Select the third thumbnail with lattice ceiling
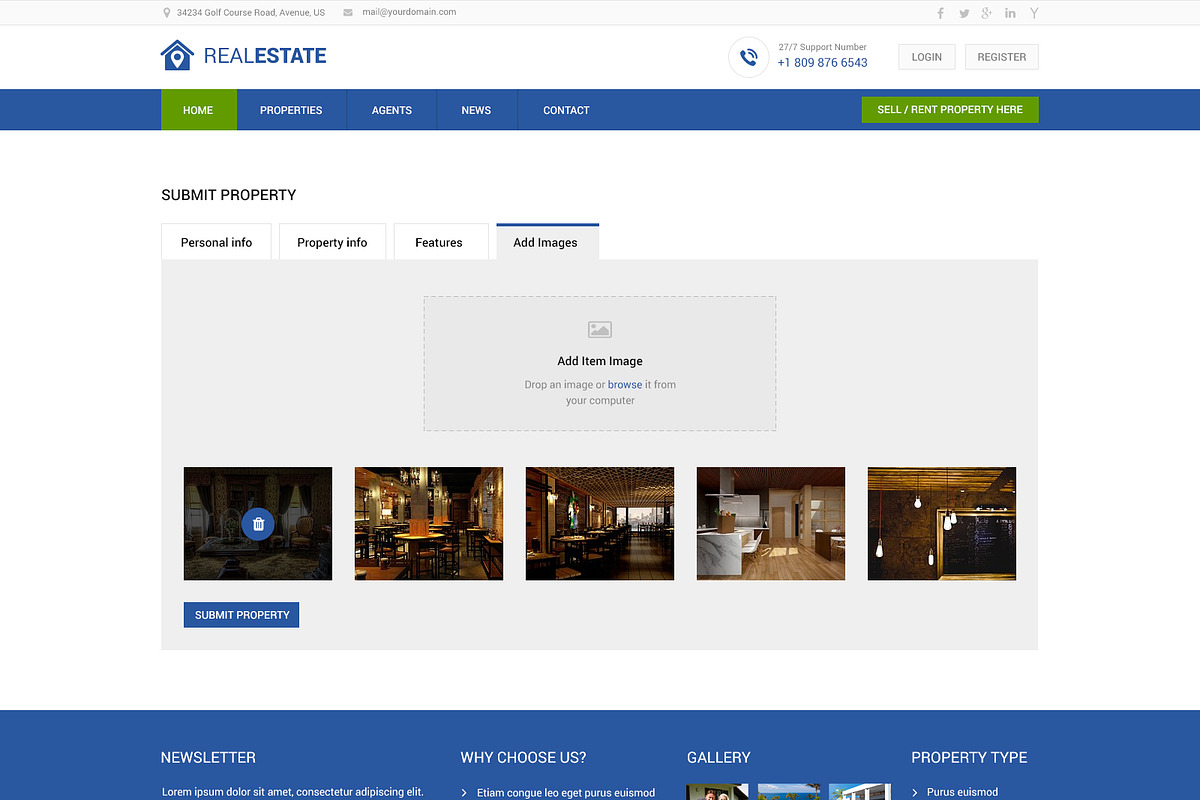1200x800 pixels. pos(600,523)
